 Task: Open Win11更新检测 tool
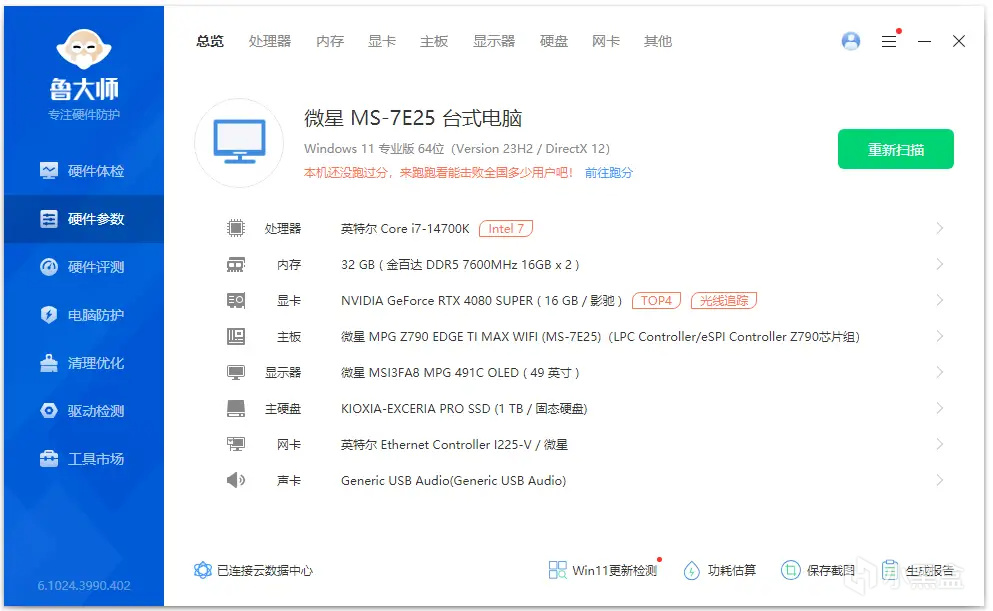(604, 570)
